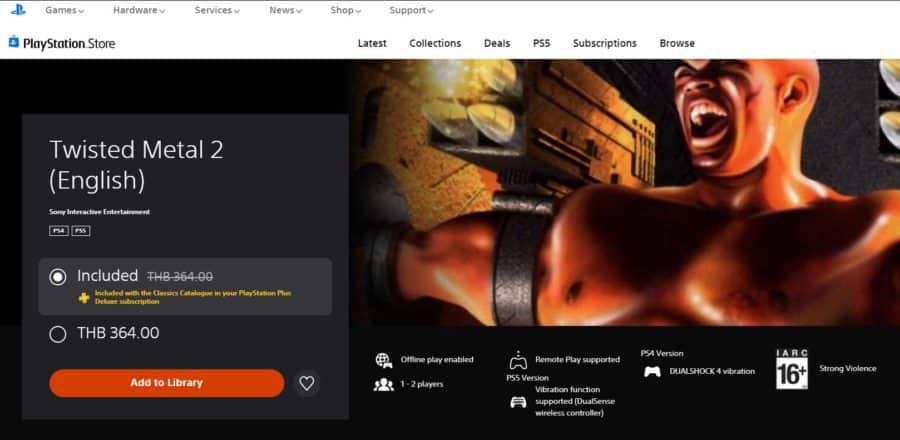The height and width of the screenshot is (440, 900).
Task: Expand the Support dropdown menu
Action: [x=411, y=10]
